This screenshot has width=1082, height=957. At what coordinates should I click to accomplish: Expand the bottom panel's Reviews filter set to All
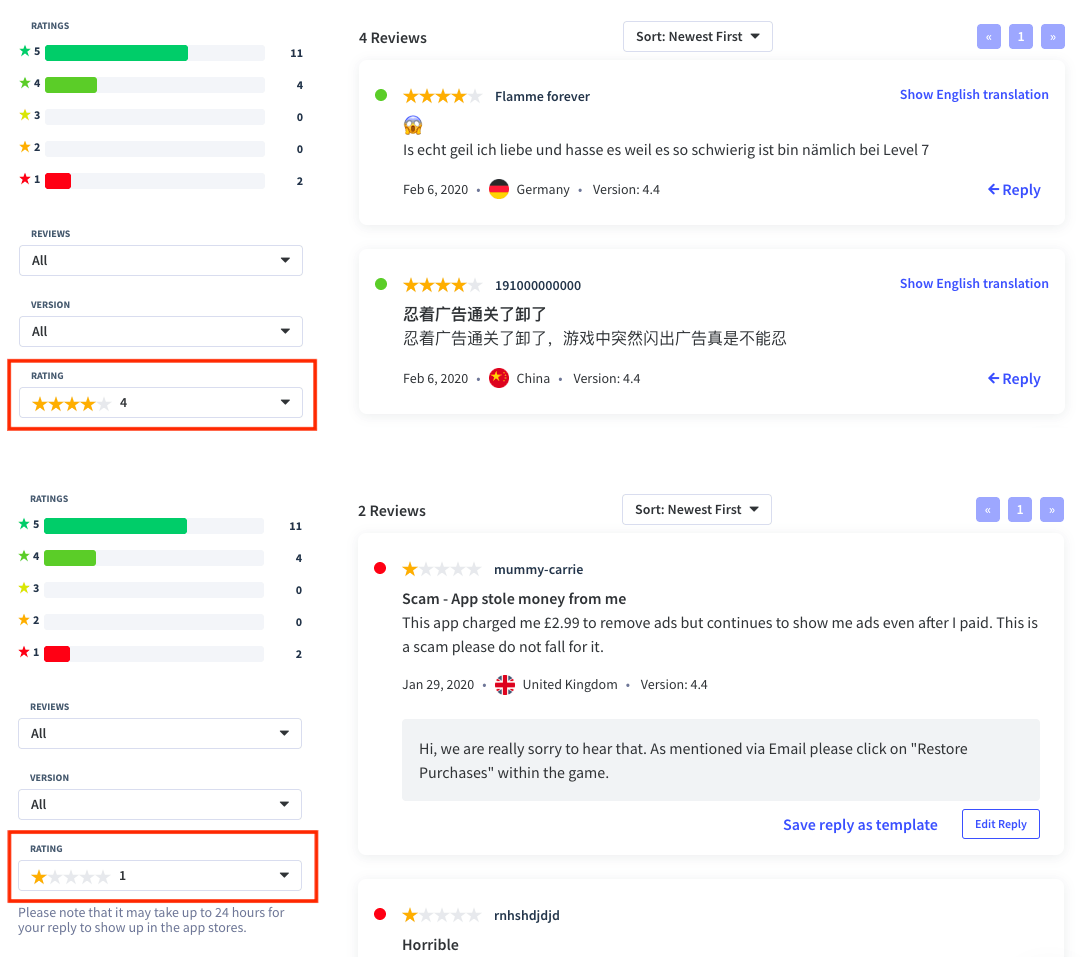[160, 733]
